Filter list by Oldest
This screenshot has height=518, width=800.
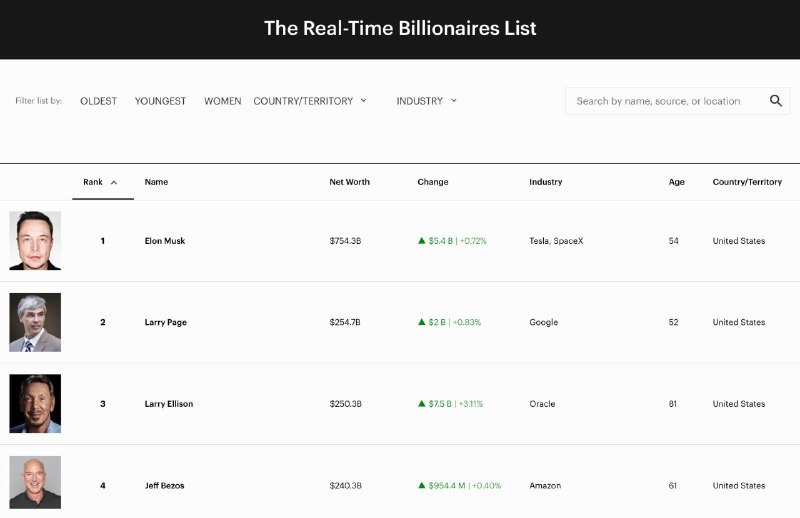[x=98, y=101]
